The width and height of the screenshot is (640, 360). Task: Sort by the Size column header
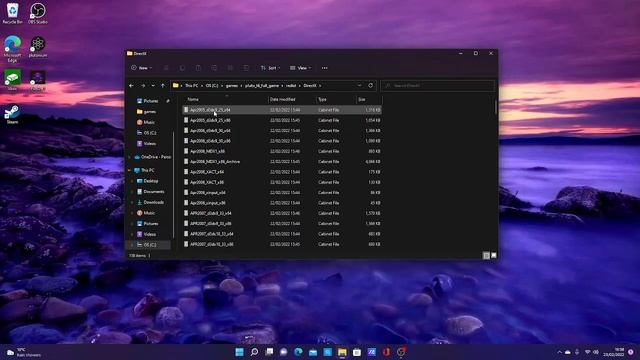(x=369, y=99)
